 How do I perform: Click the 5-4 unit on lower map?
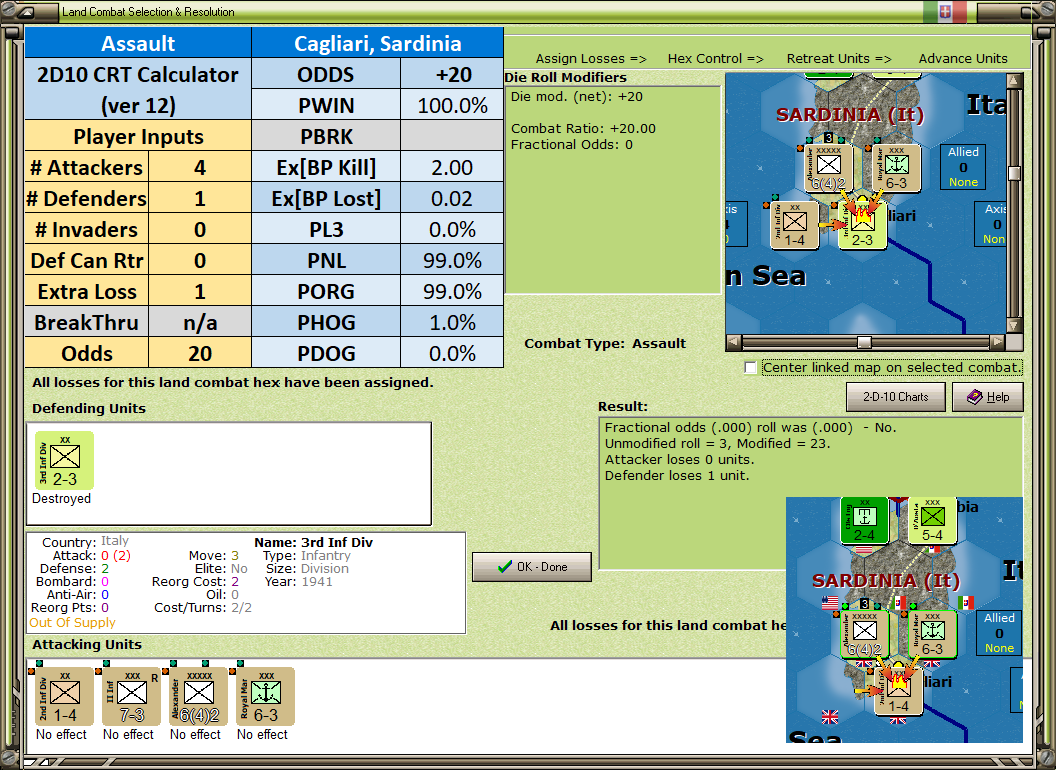click(x=933, y=521)
